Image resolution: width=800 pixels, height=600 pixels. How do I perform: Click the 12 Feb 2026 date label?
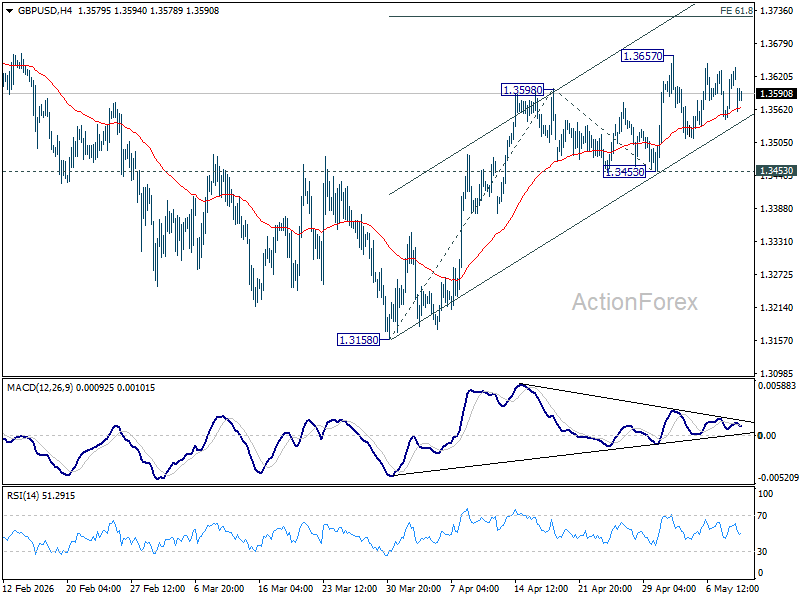(x=29, y=589)
